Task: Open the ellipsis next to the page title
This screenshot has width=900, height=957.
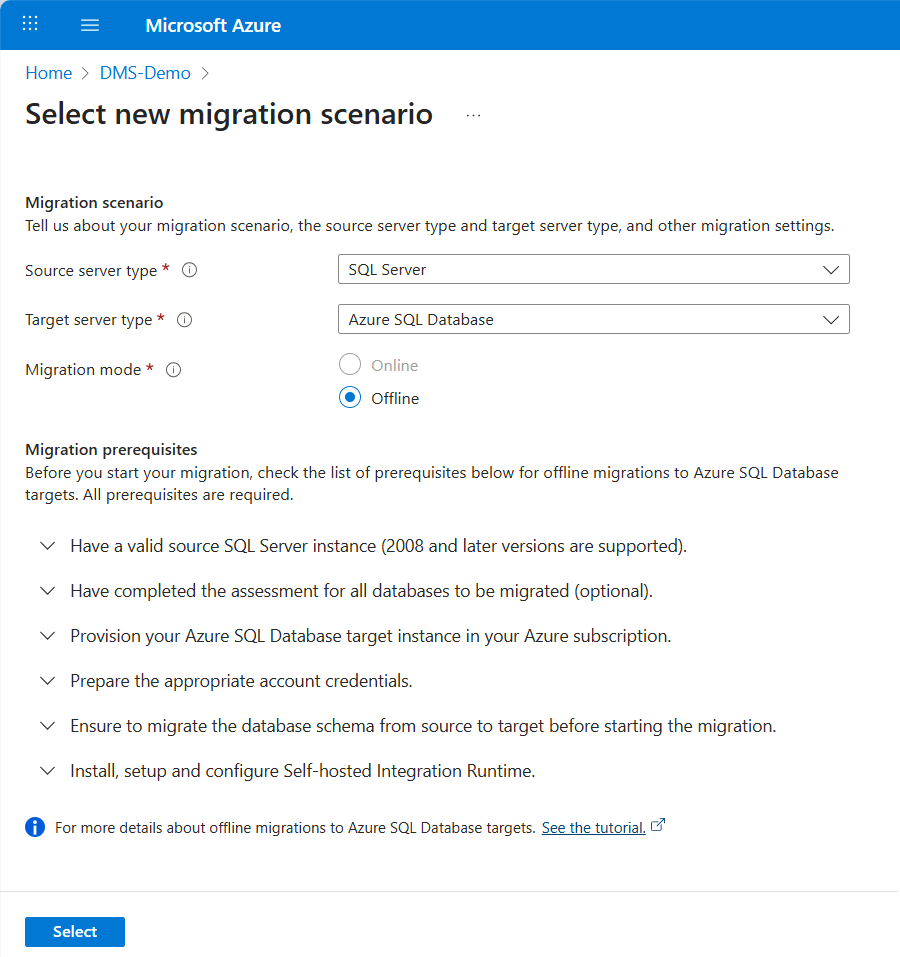Action: click(472, 115)
